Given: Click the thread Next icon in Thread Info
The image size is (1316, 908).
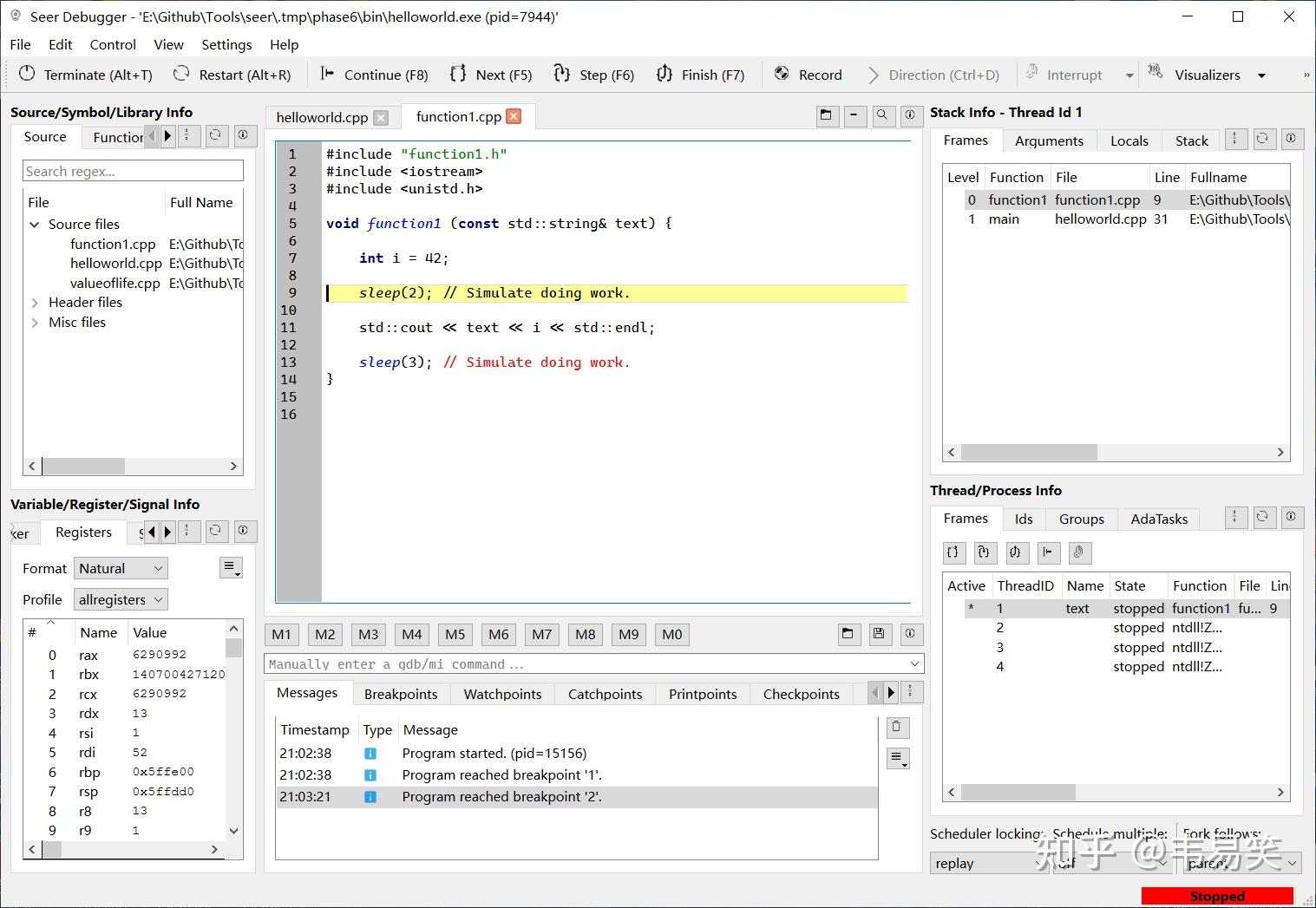Looking at the screenshot, I should 953,552.
